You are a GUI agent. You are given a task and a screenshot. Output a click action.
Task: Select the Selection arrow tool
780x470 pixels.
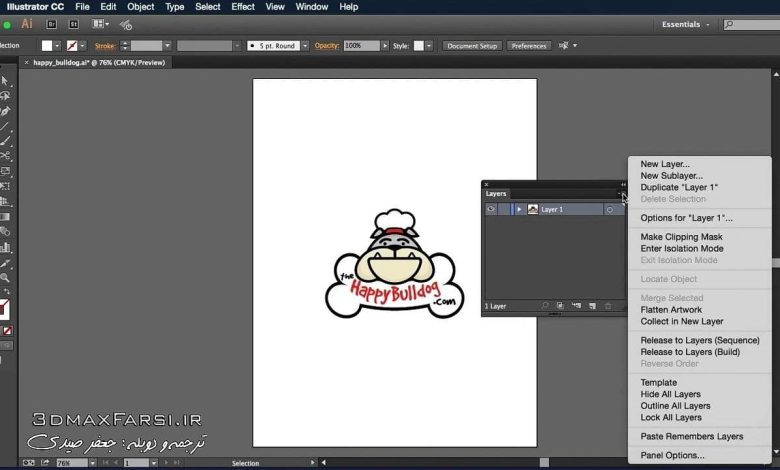click(5, 81)
